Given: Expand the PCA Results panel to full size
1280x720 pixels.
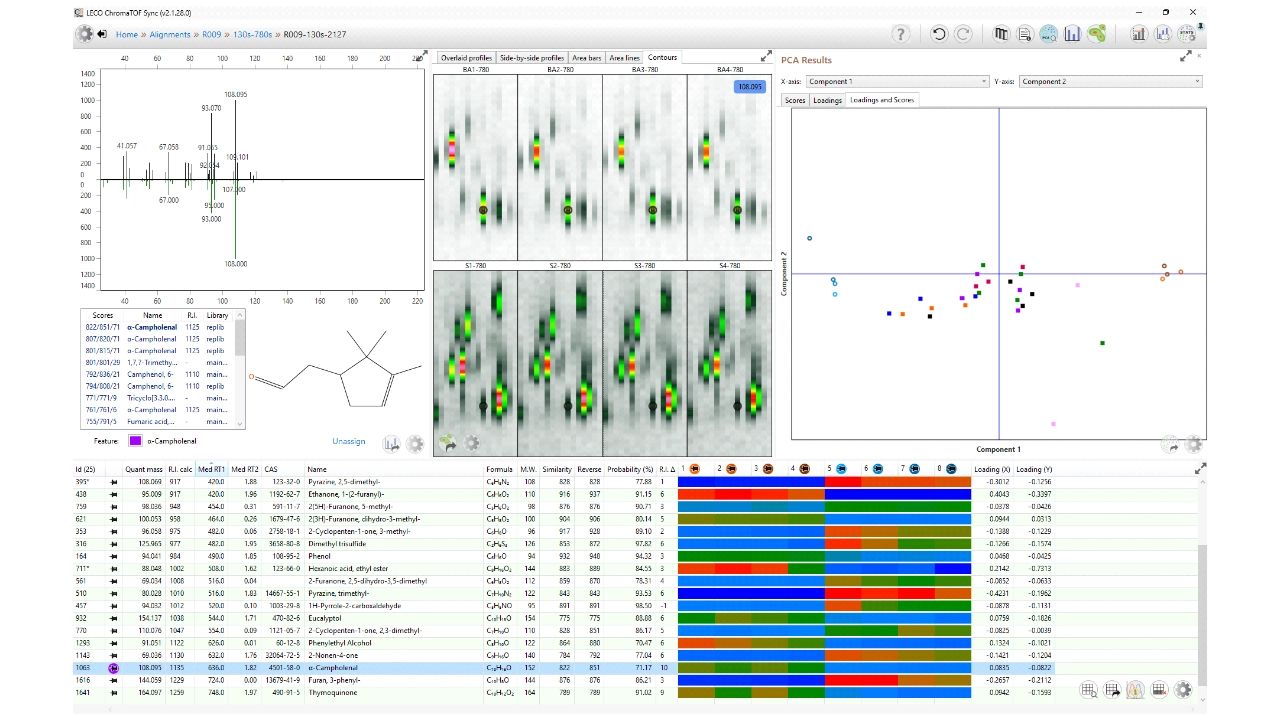Looking at the screenshot, I should (1186, 57).
